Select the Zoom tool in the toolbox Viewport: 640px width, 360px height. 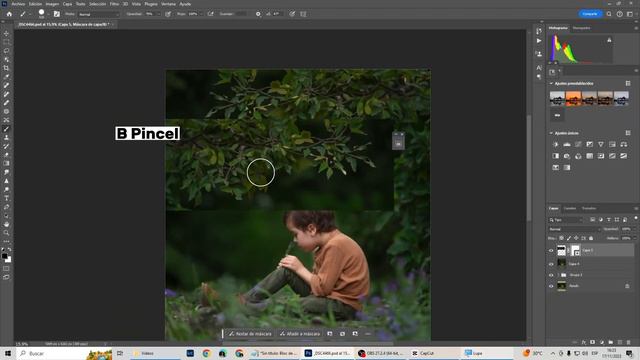point(6,233)
